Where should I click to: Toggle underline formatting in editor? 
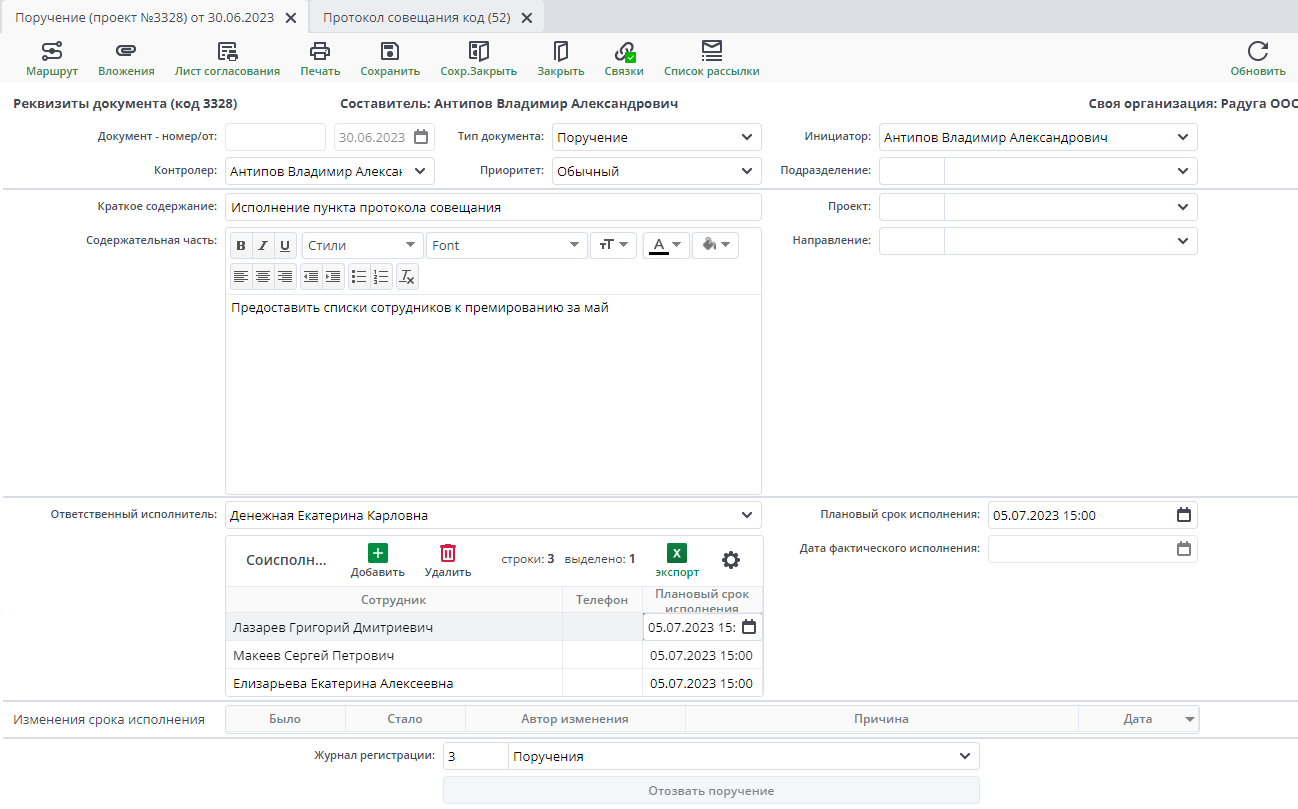click(x=285, y=246)
